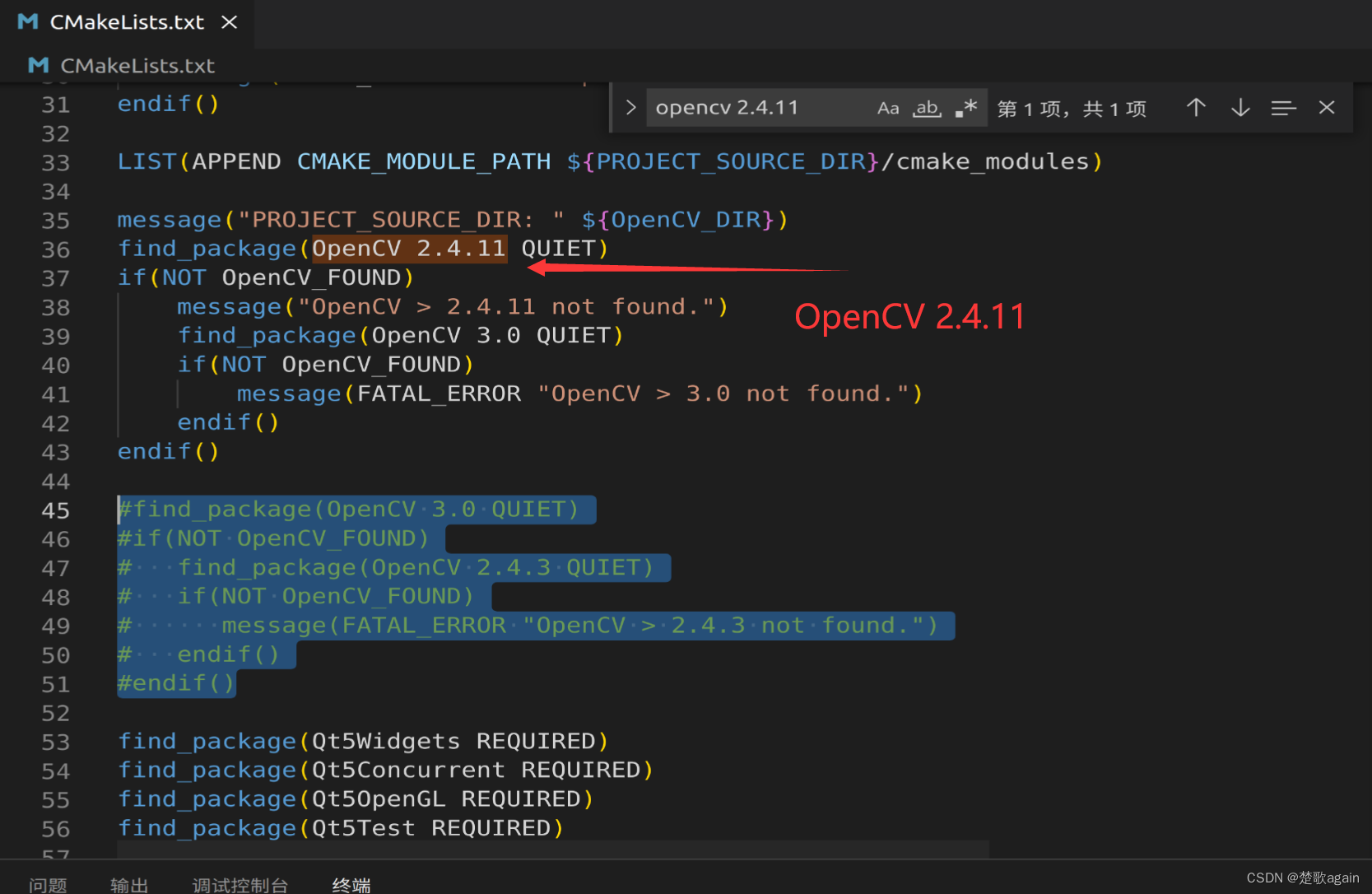This screenshot has height=894, width=1372.
Task: Open the 问题 panel tab
Action: click(x=48, y=885)
